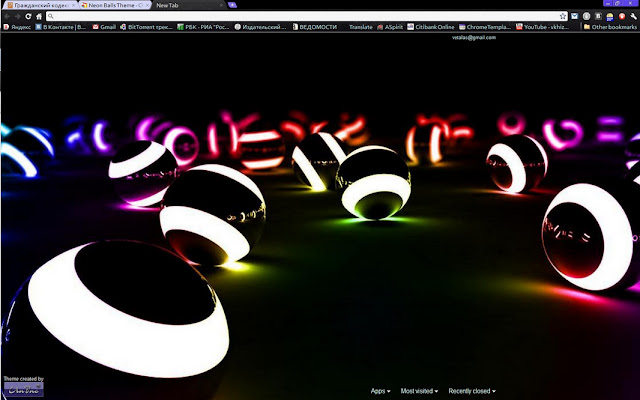Bookmark page with the star icon

pyautogui.click(x=563, y=16)
